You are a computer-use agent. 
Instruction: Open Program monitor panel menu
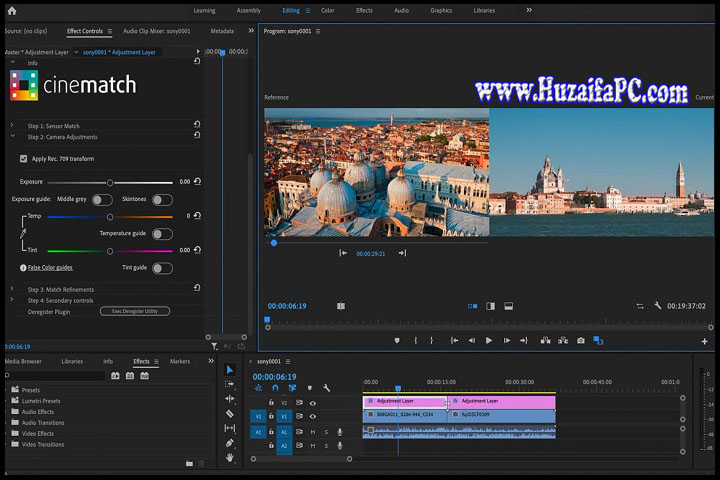coord(318,31)
